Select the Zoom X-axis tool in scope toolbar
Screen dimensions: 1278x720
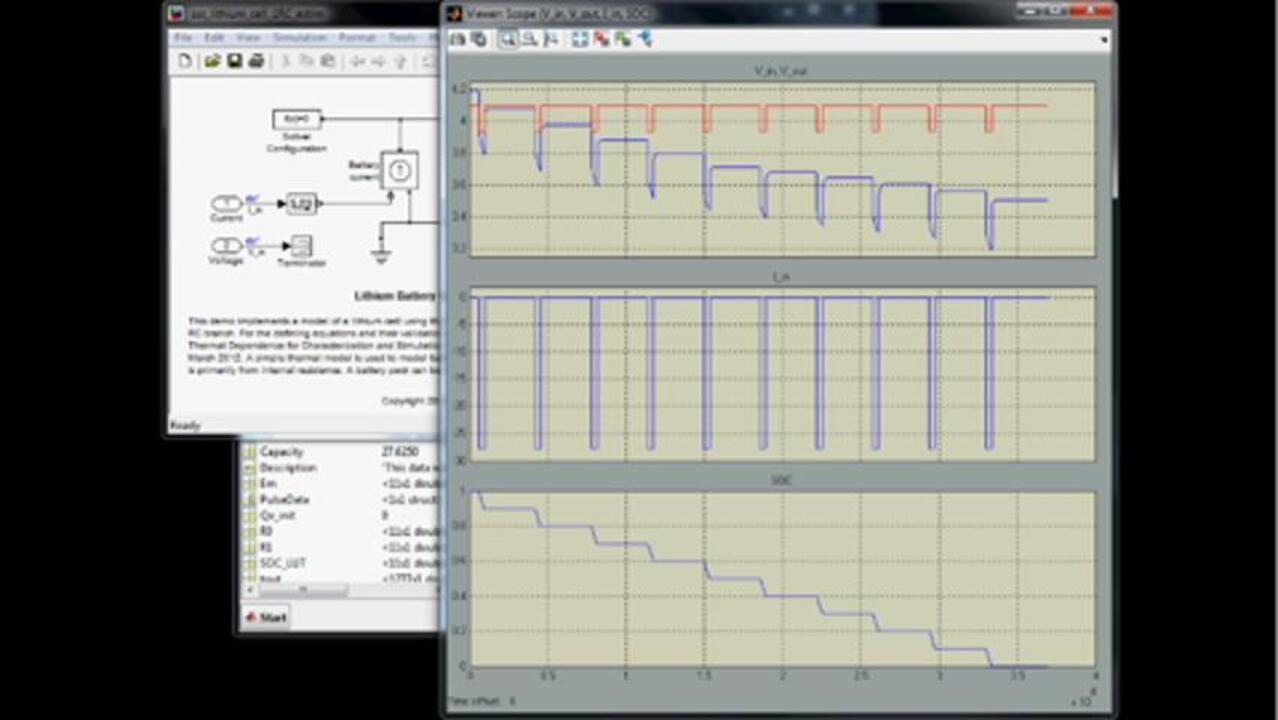pos(530,39)
